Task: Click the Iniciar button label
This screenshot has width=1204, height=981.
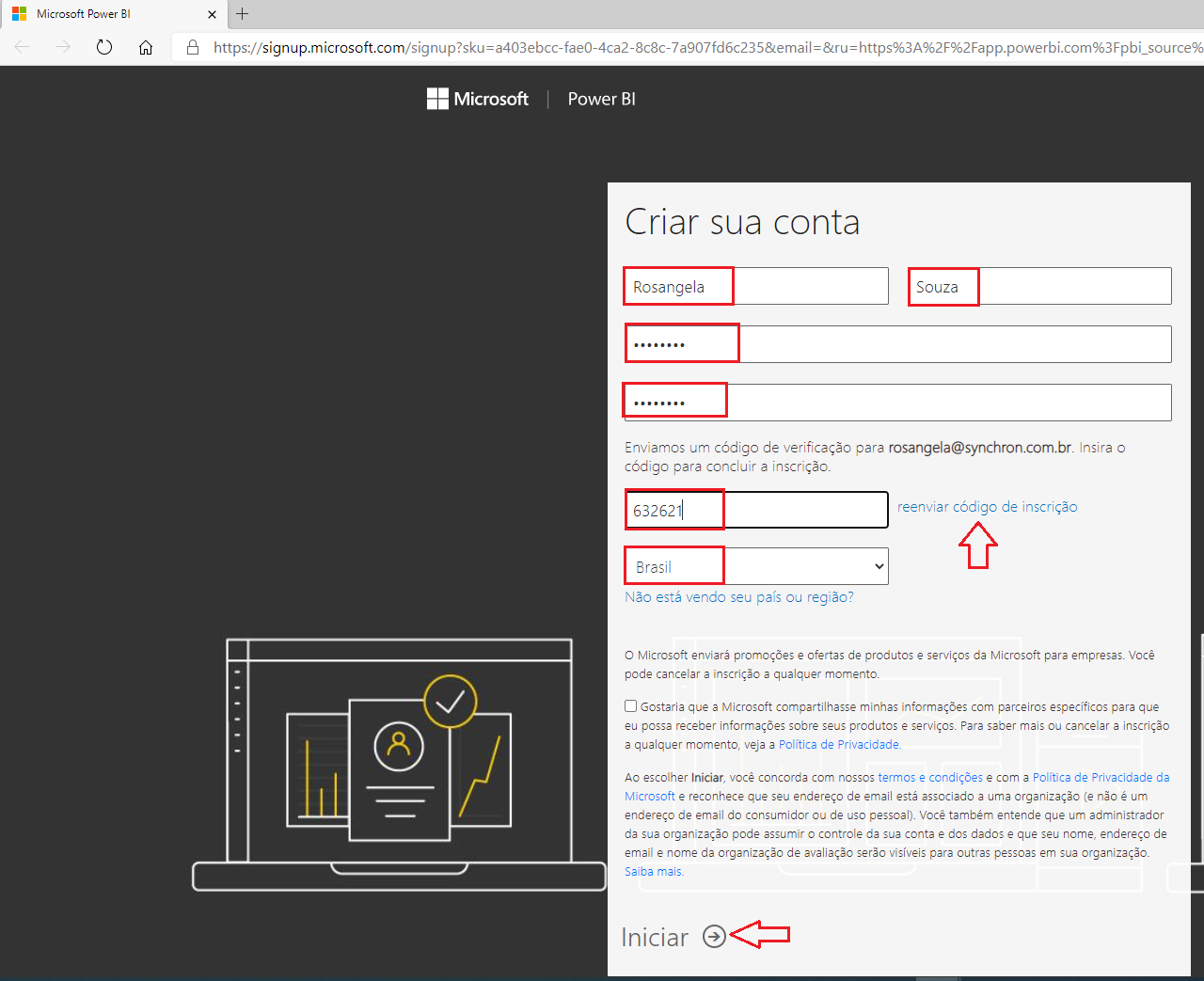Action: 655,937
